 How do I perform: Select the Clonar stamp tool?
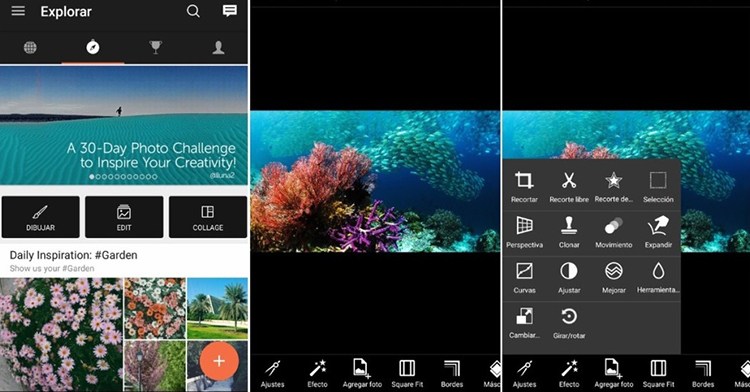pos(569,232)
